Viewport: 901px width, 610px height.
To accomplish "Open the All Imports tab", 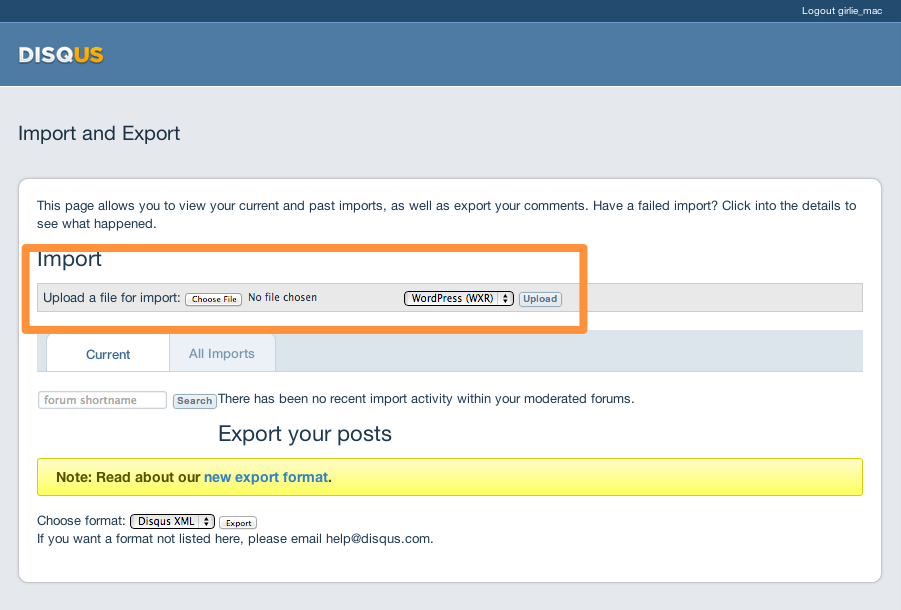I will 221,353.
